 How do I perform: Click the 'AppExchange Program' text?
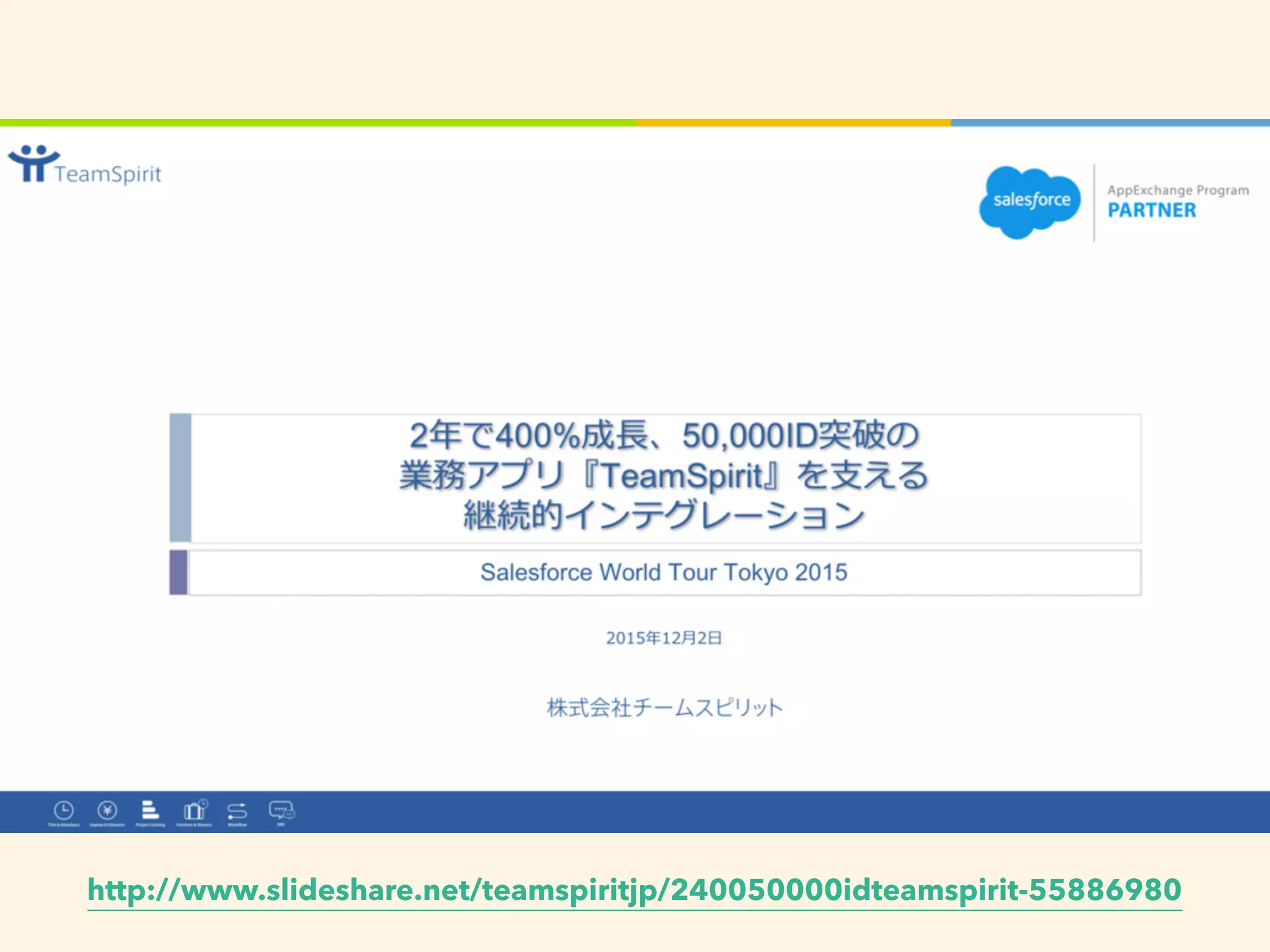(1178, 190)
